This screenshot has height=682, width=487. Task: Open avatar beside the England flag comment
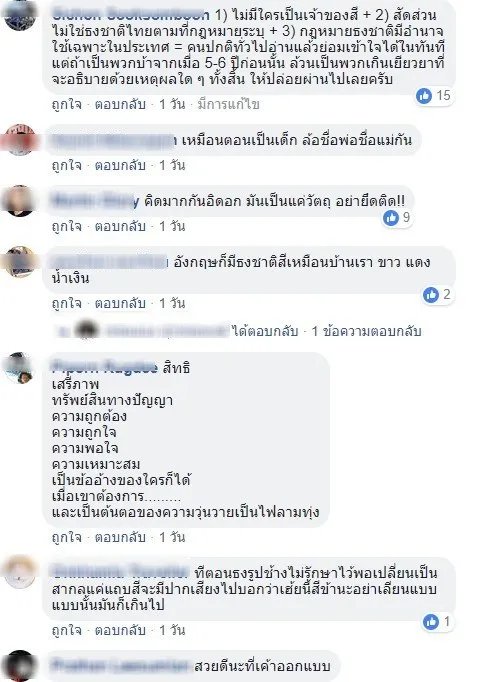click(x=20, y=261)
